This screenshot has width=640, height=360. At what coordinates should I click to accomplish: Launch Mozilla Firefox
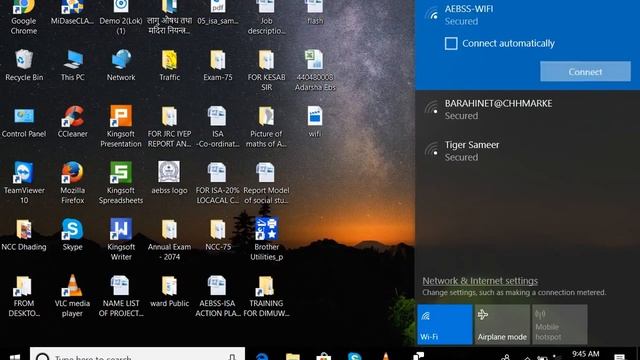pyautogui.click(x=73, y=183)
